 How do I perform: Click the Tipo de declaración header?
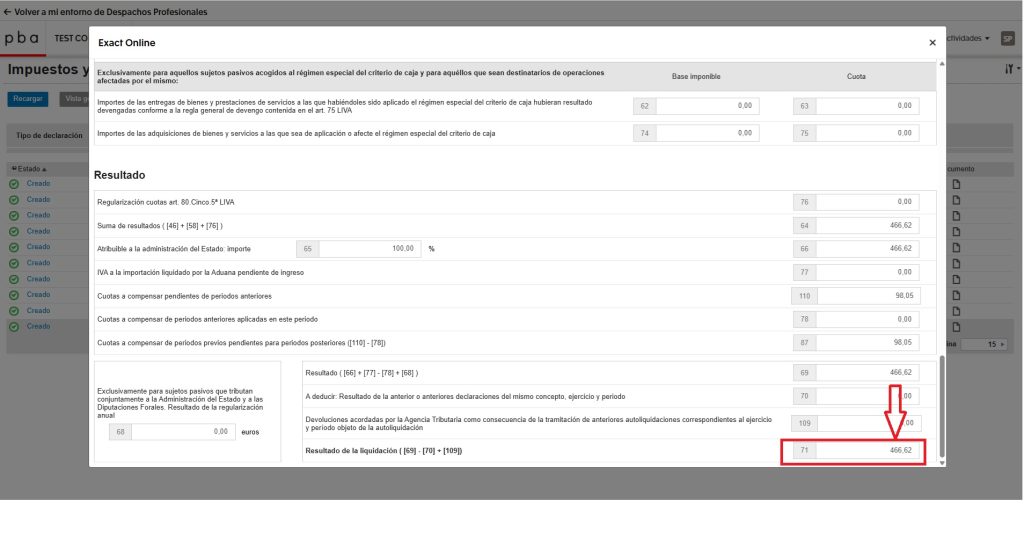point(49,135)
